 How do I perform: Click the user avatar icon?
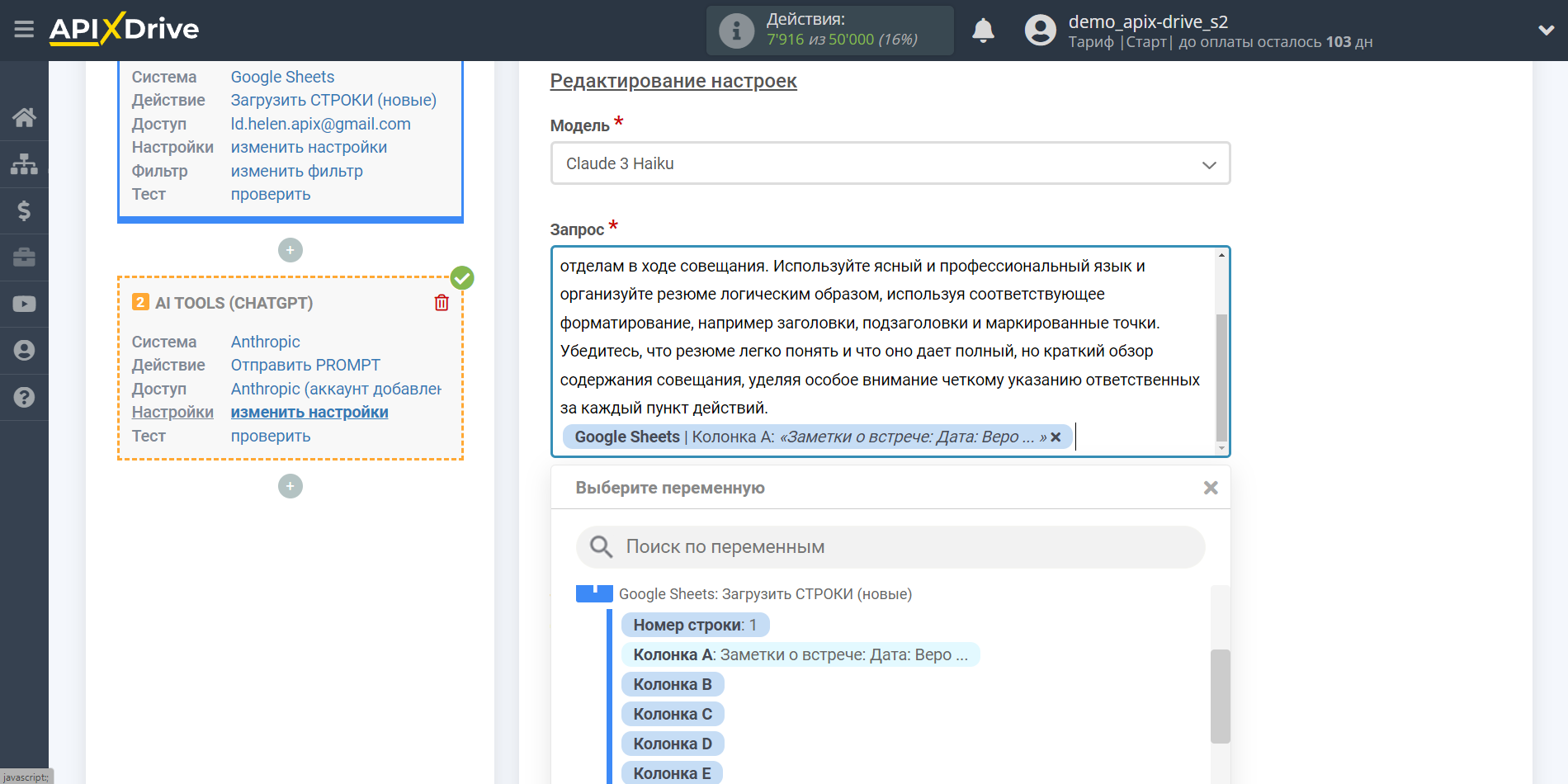click(x=1040, y=31)
